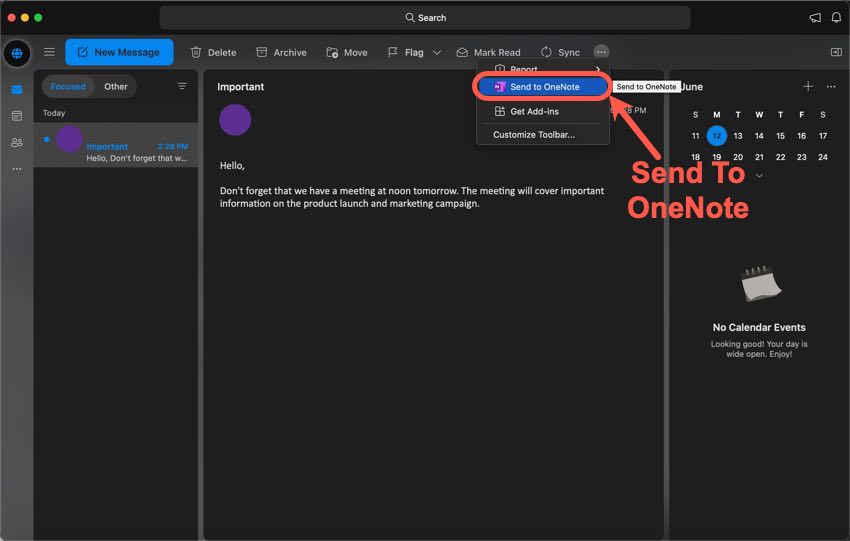Click the toolbar more options ellipsis
850x541 pixels.
601,51
